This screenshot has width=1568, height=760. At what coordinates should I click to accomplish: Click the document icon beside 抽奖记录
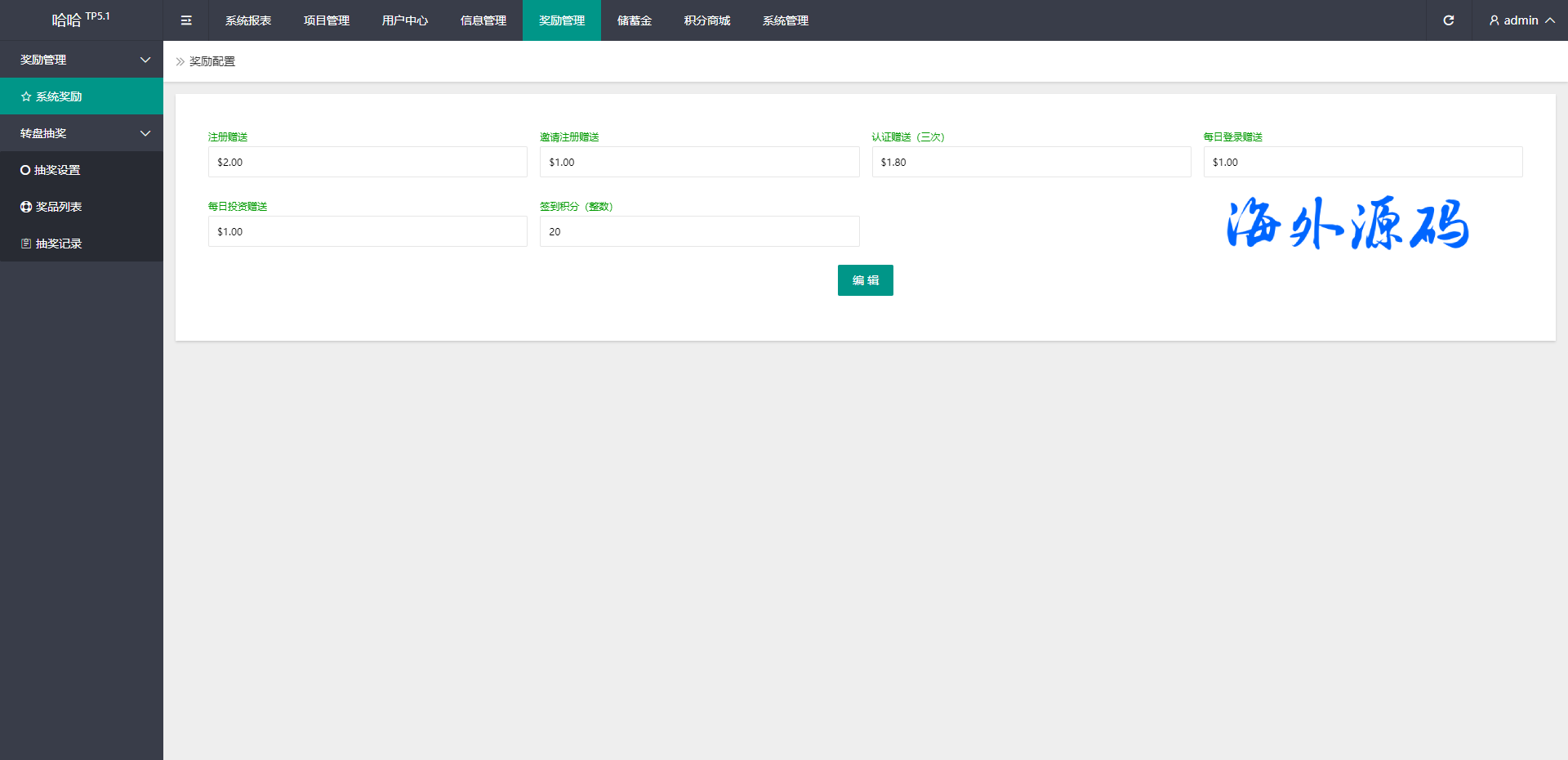26,244
